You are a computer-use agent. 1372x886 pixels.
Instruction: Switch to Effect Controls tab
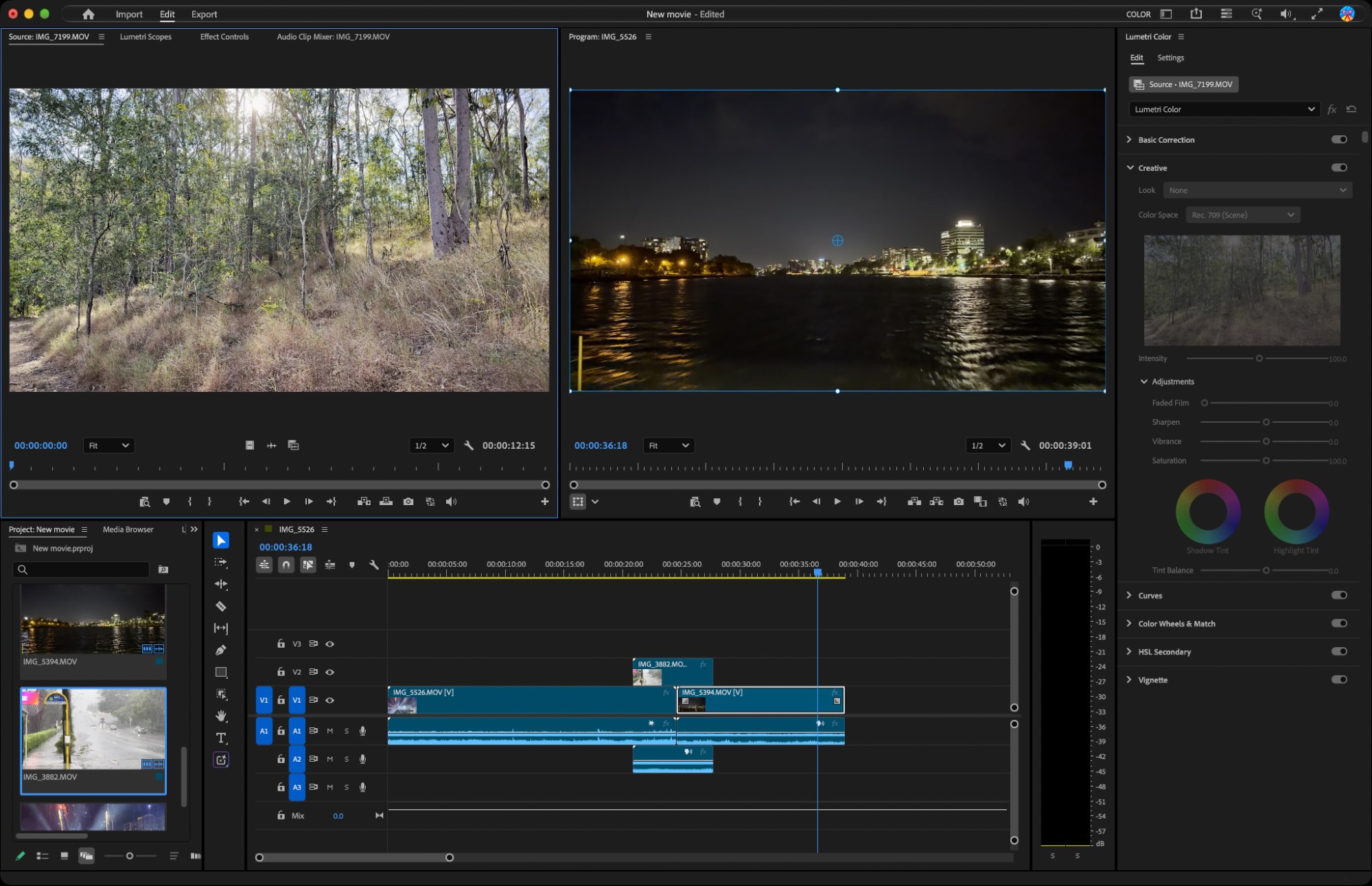(224, 36)
